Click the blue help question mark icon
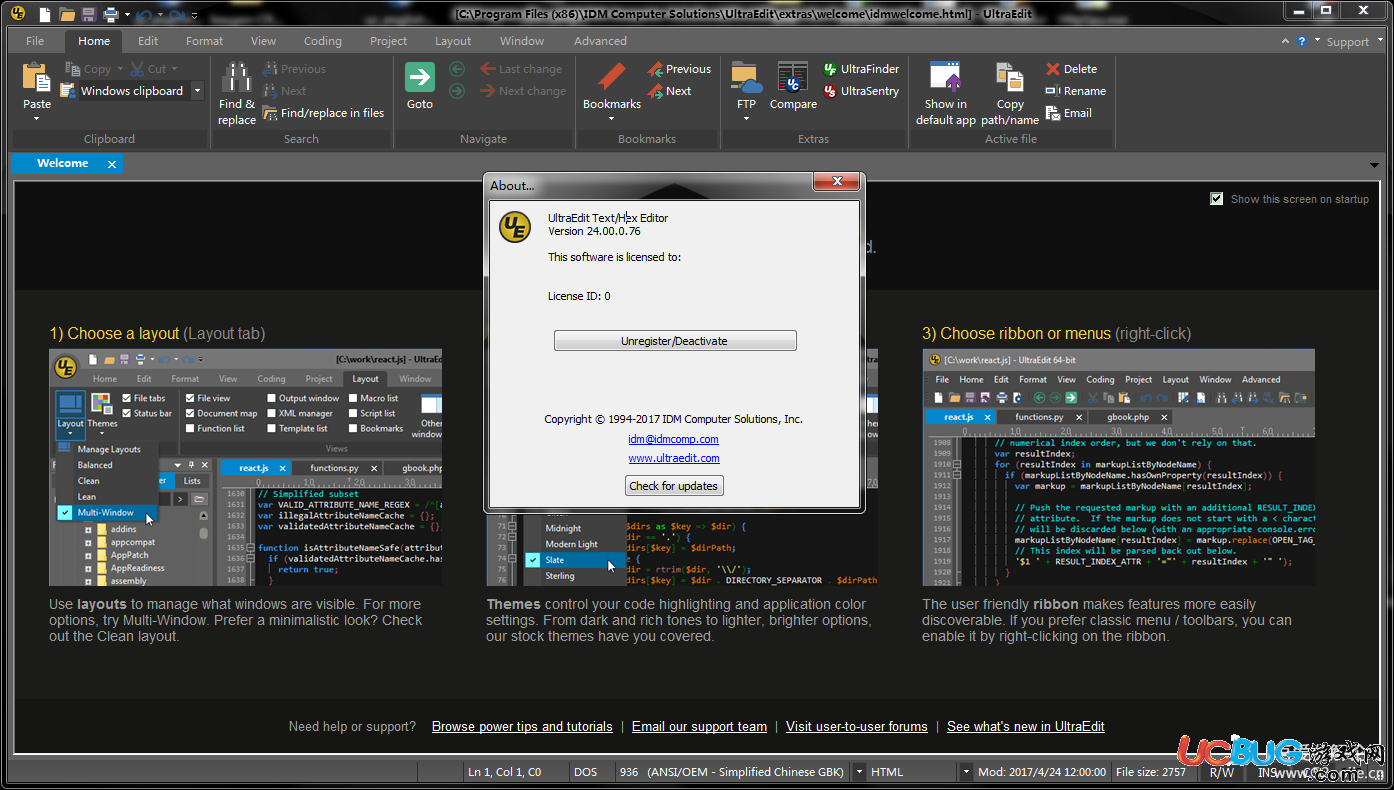 pyautogui.click(x=1301, y=41)
